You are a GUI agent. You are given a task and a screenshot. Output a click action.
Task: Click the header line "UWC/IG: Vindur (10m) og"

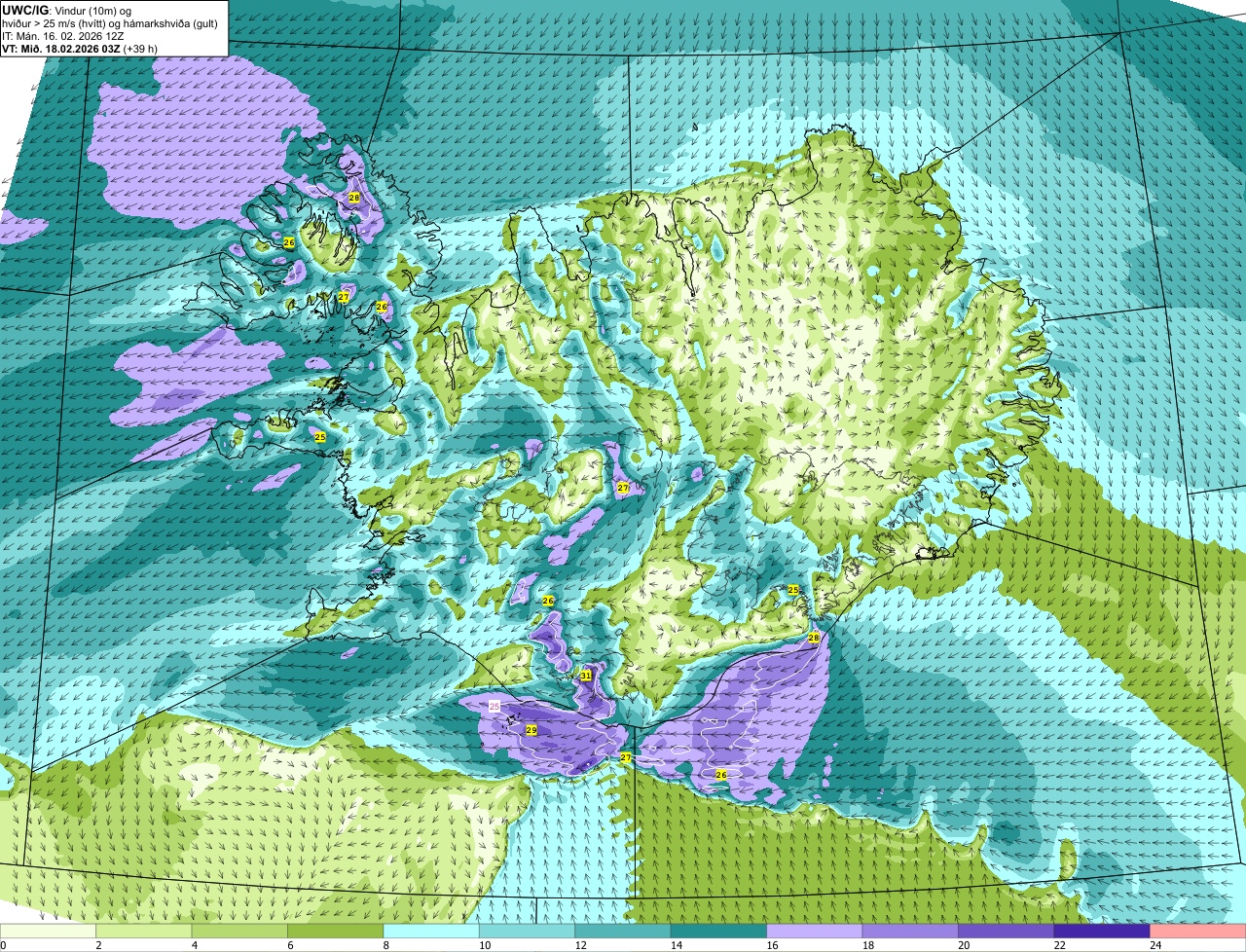tap(66, 10)
